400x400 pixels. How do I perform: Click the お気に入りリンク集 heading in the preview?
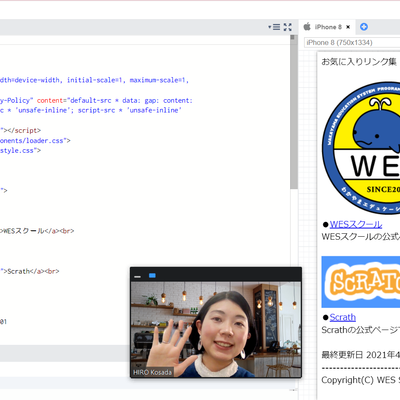[x=359, y=62]
